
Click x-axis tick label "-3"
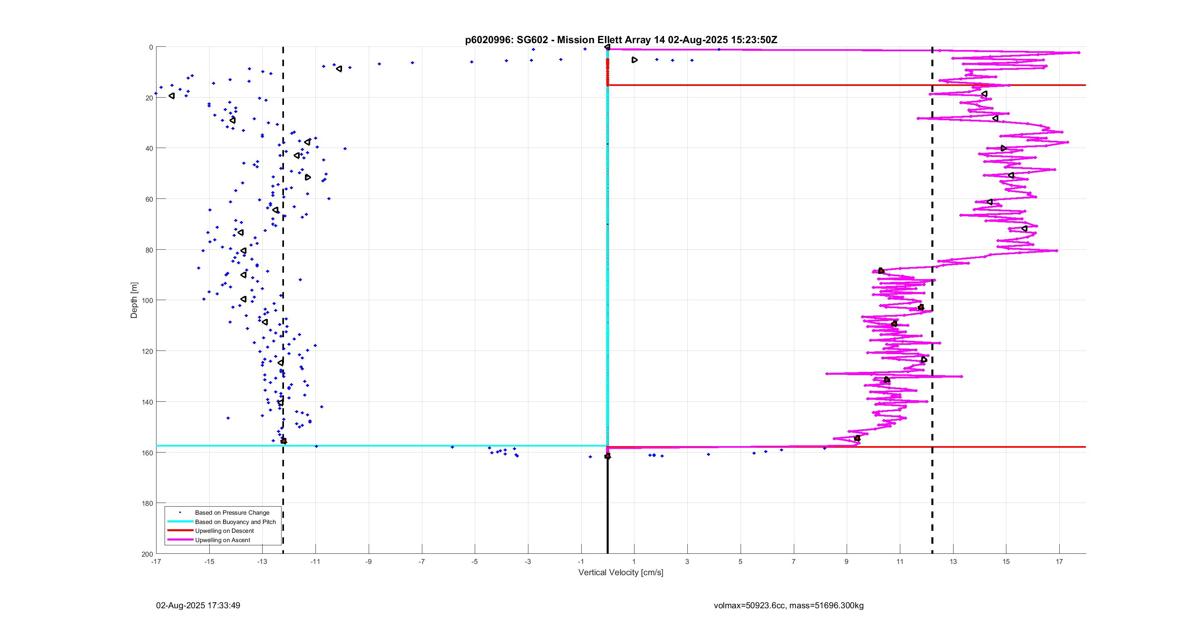(527, 562)
